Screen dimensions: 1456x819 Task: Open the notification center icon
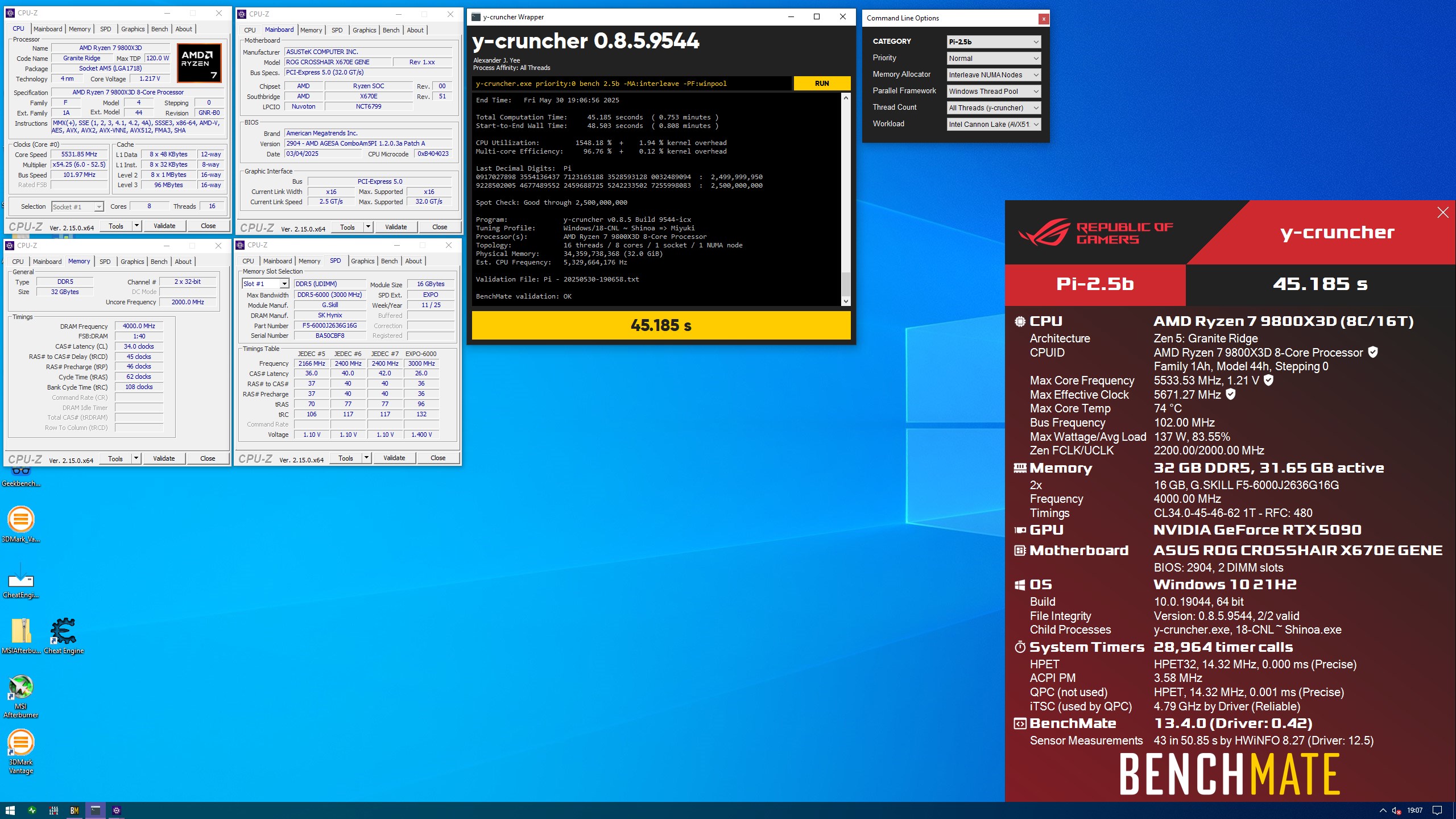(1437, 810)
